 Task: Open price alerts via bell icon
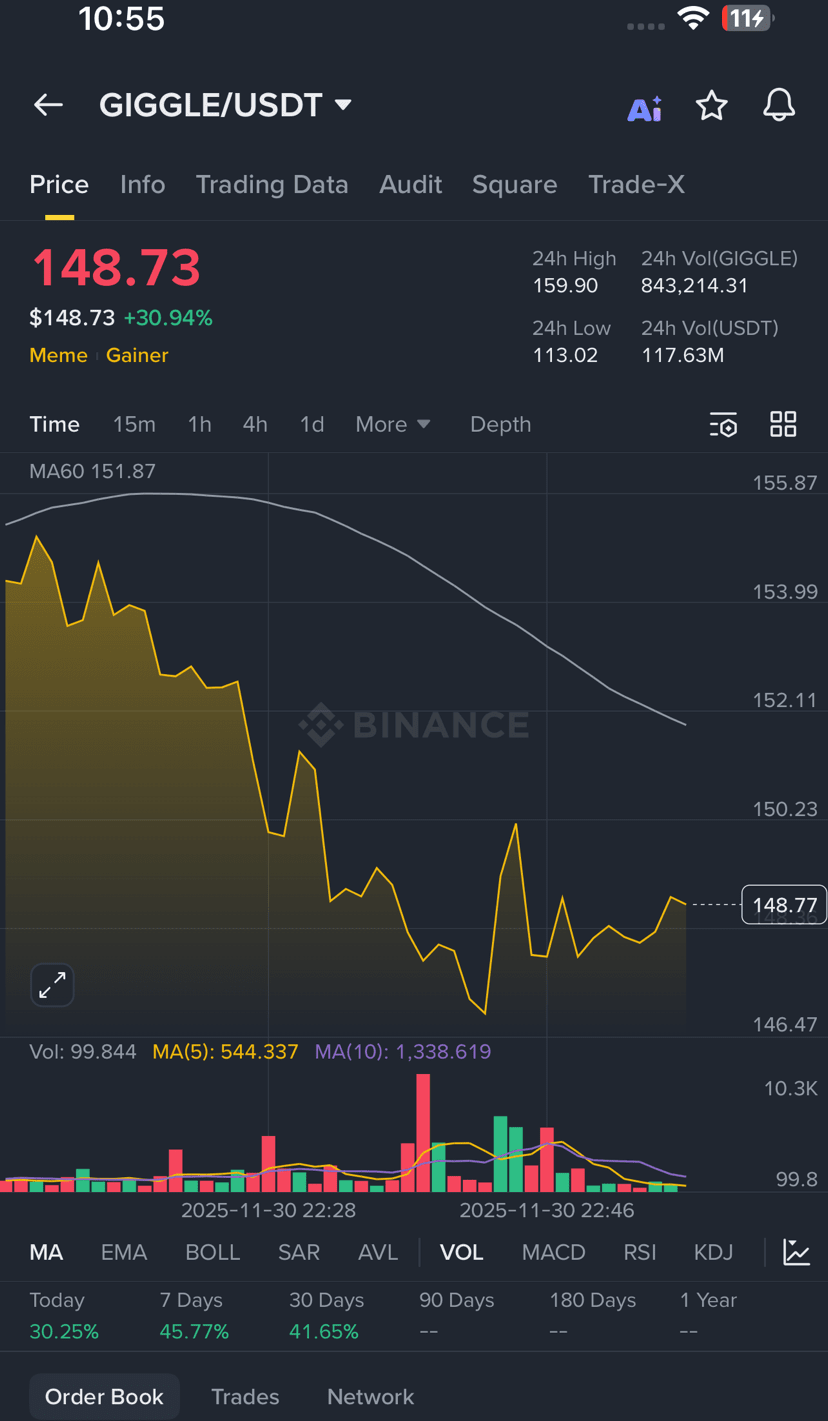pos(779,105)
